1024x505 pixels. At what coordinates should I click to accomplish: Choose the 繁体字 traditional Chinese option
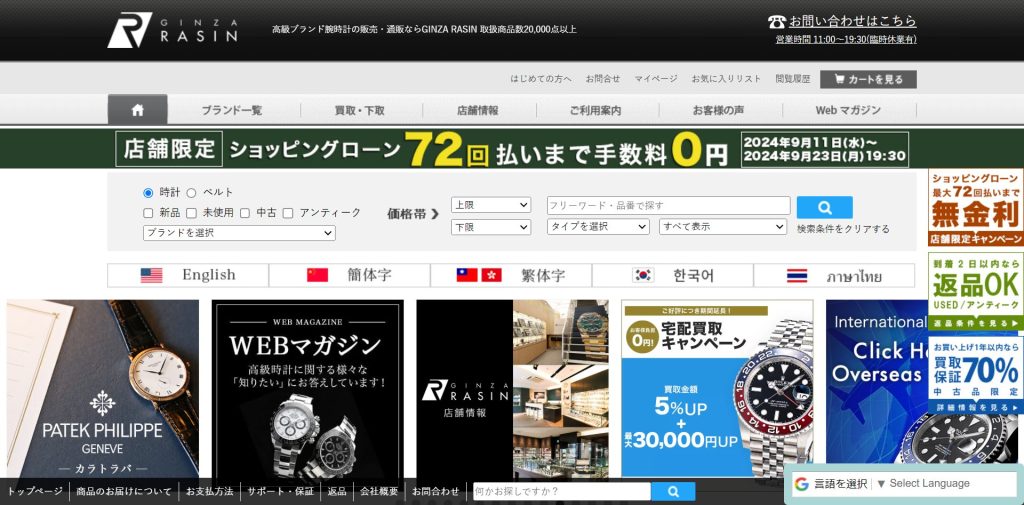[511, 275]
